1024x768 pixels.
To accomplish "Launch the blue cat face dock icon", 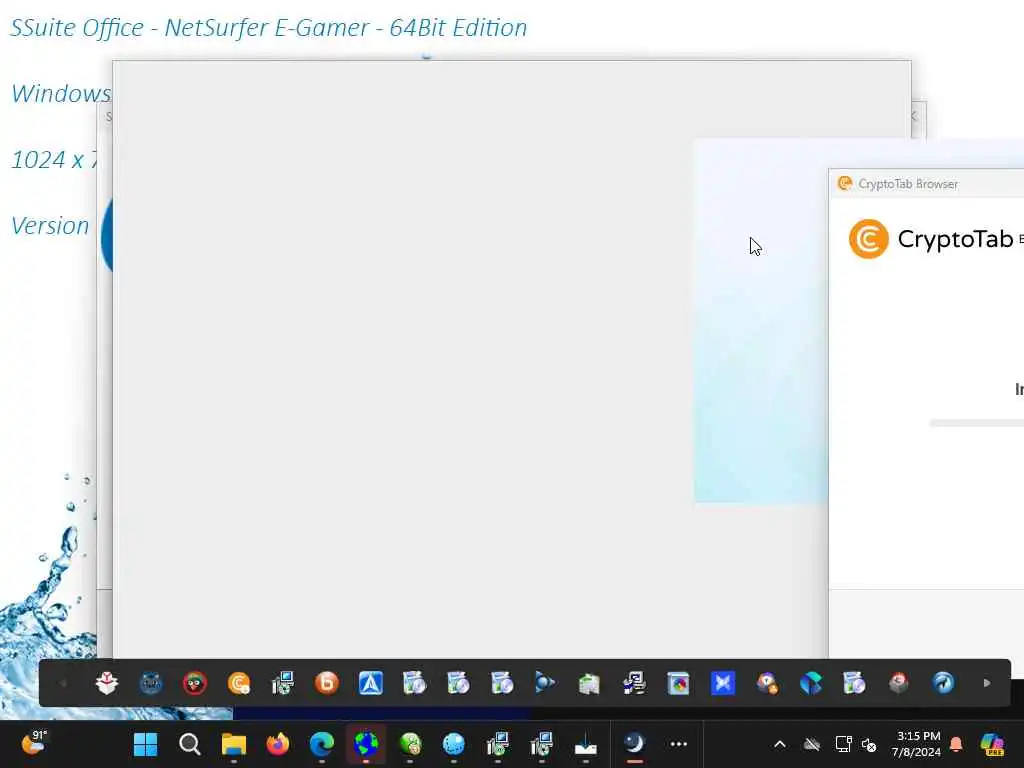I will (151, 683).
